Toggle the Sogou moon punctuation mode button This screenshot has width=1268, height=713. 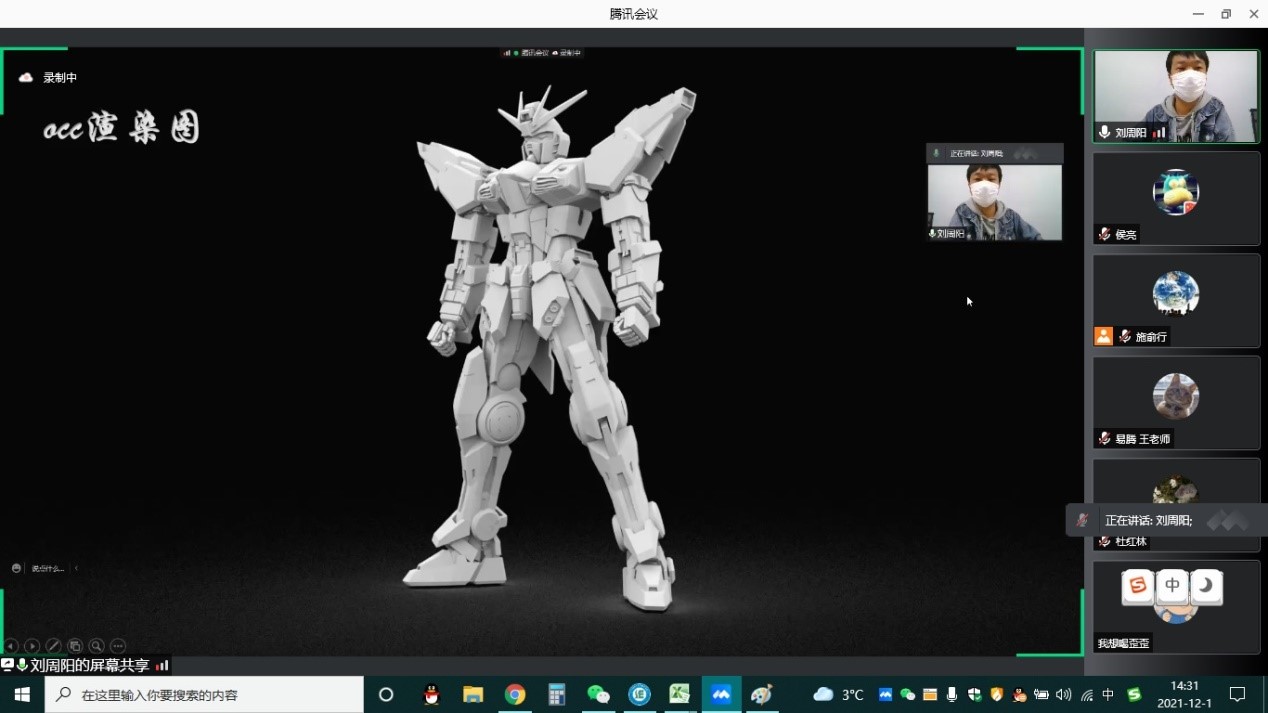[x=1206, y=585]
